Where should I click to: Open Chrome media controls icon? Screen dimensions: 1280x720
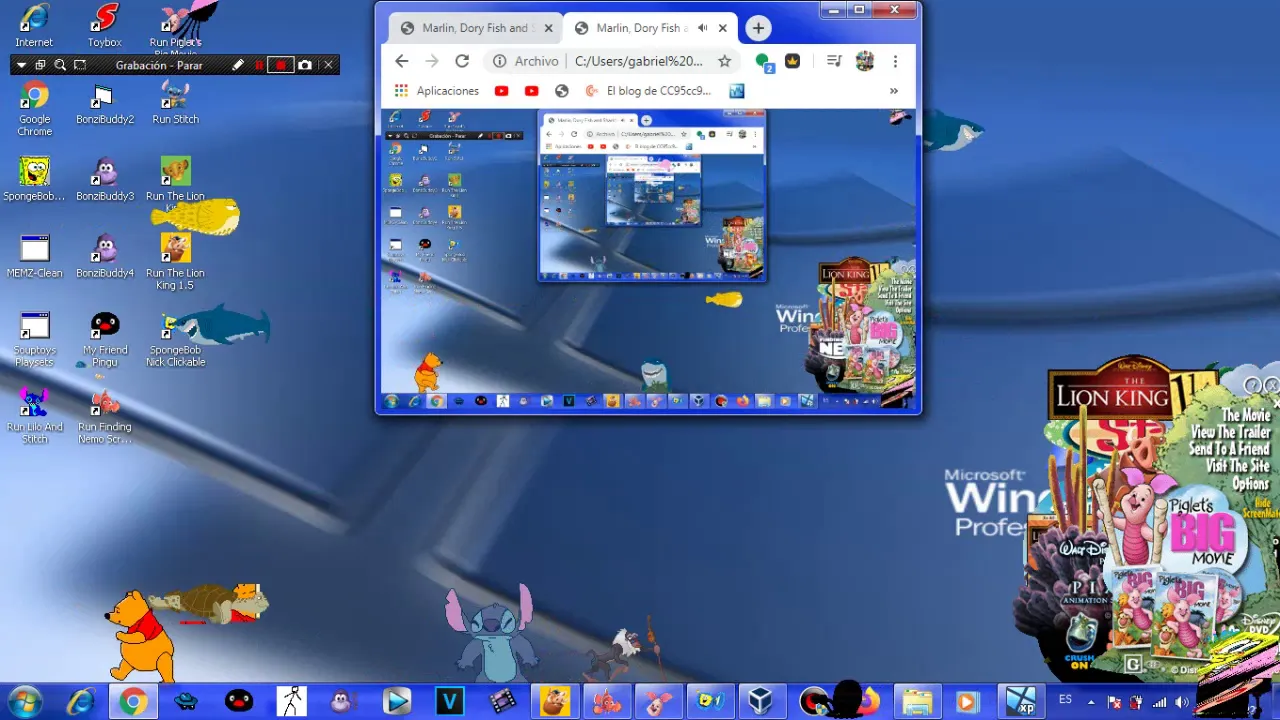pyautogui.click(x=834, y=61)
